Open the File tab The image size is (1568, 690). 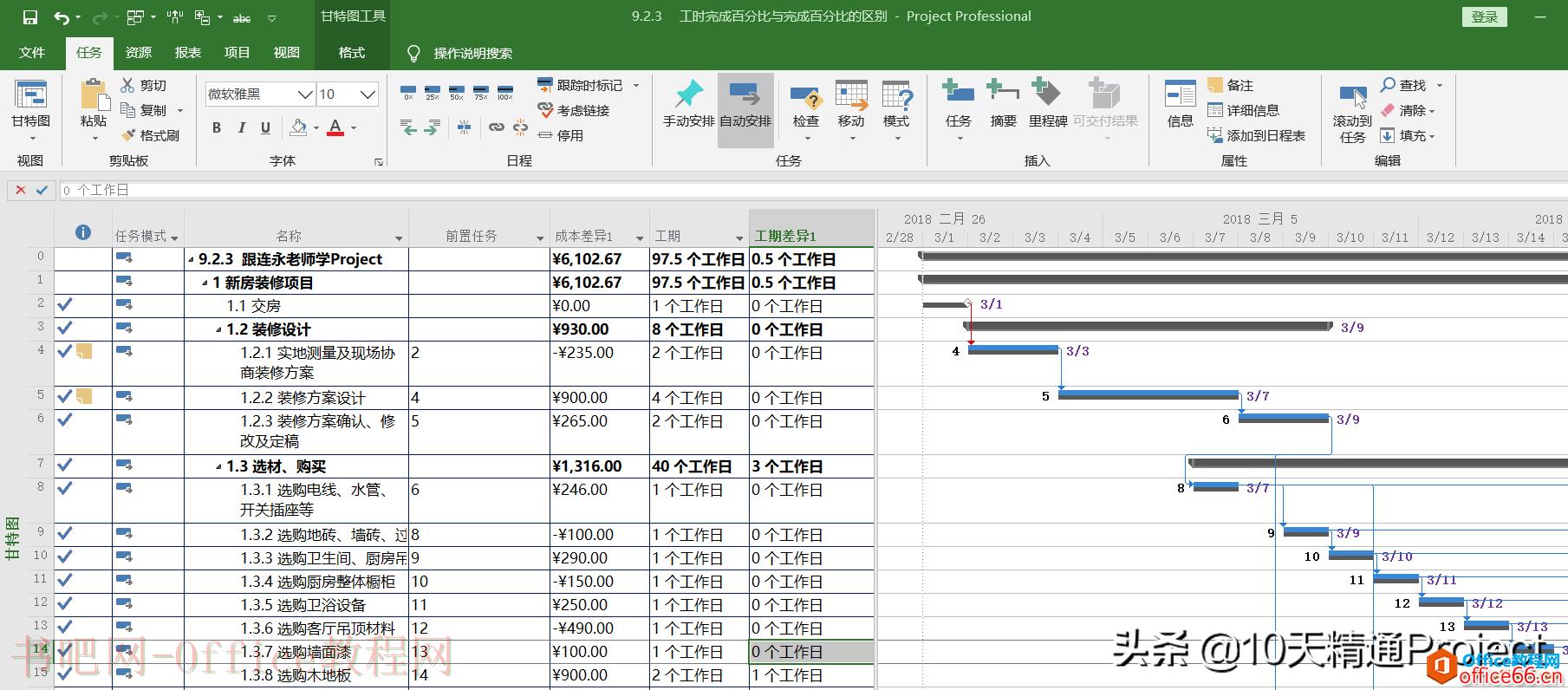point(32,53)
